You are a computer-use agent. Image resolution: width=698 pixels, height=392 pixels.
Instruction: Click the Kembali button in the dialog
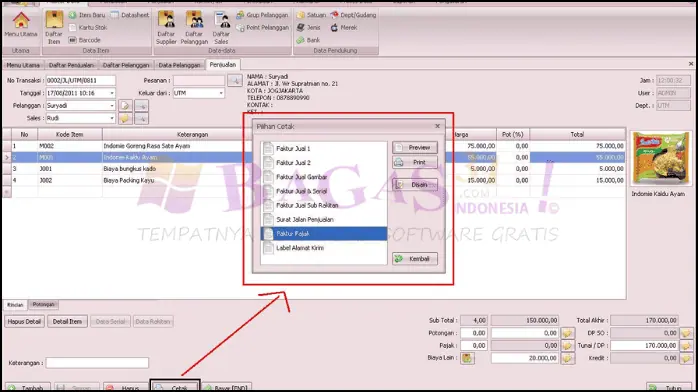click(x=414, y=259)
